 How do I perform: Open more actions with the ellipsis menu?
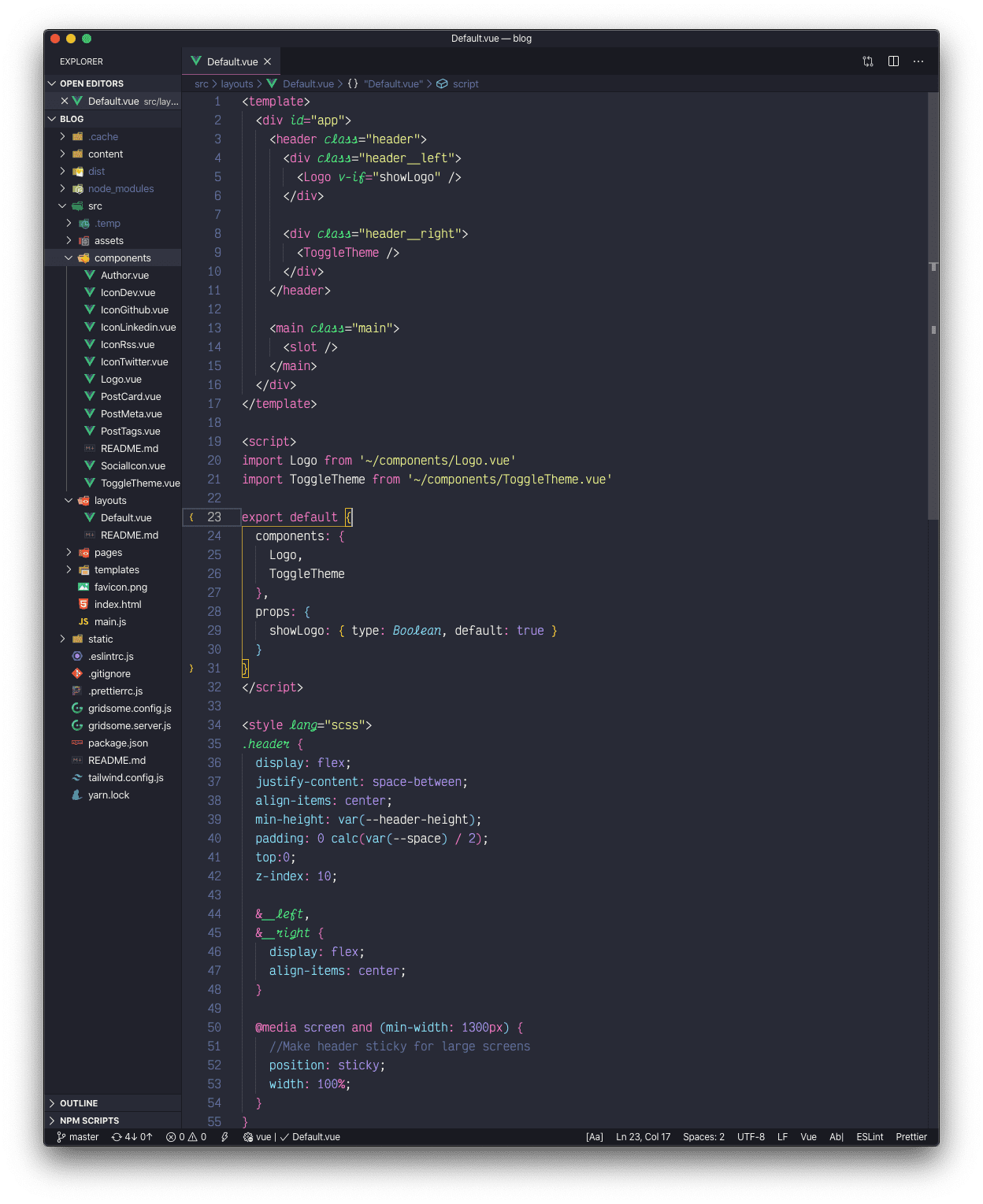[x=918, y=61]
